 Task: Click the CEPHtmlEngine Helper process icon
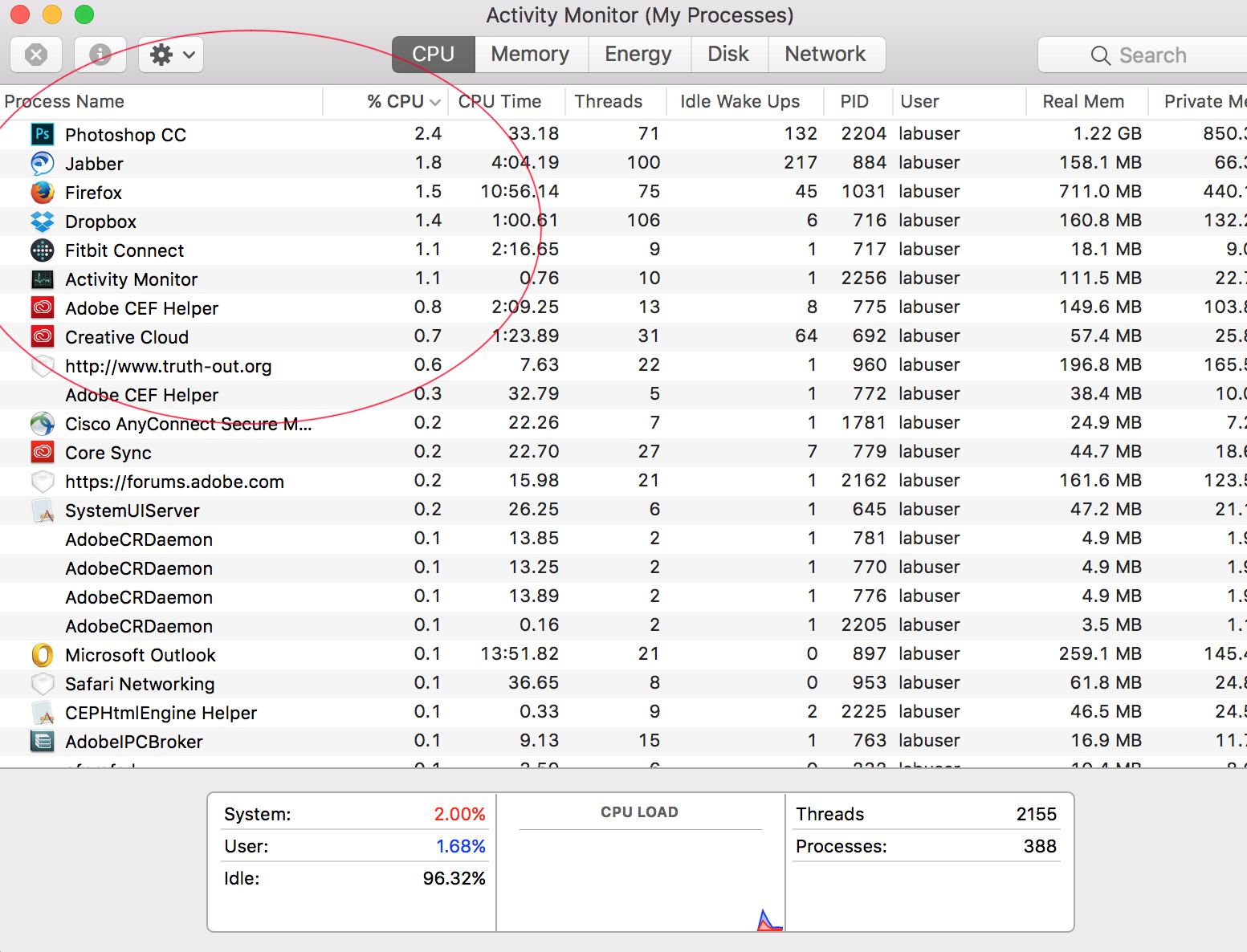(43, 712)
